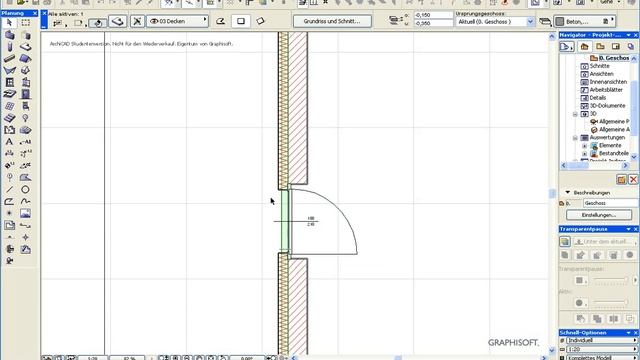The height and width of the screenshot is (360, 640).
Task: Collapse the 3D tree node
Action: pos(575,114)
